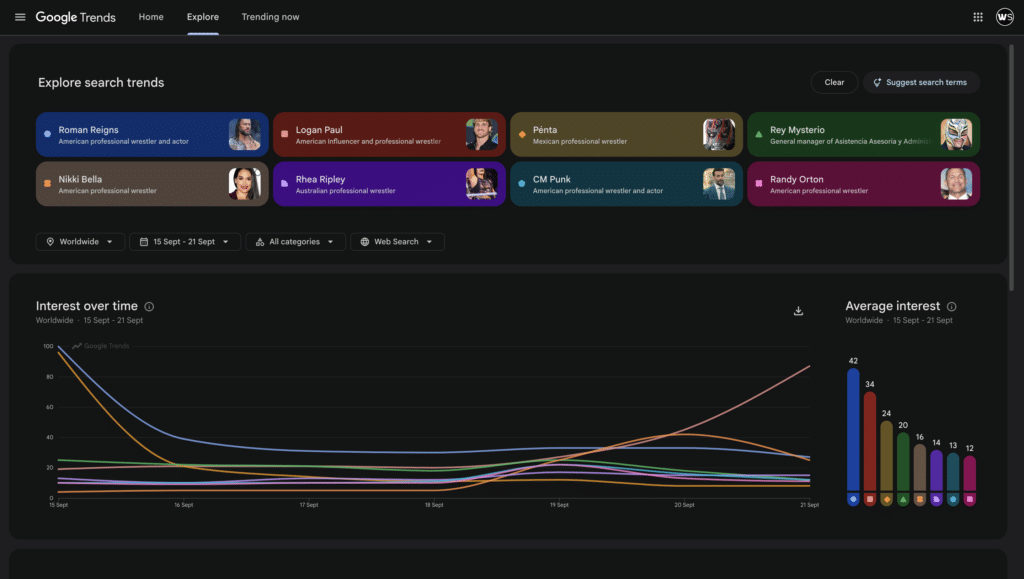
Task: Click the 19 Sept axis label
Action: coord(559,505)
